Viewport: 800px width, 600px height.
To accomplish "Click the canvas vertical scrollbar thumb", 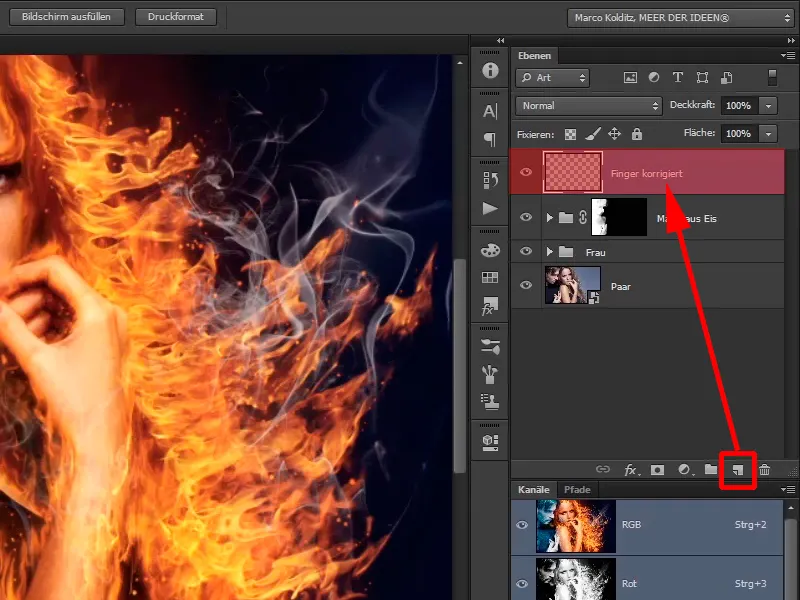I will pyautogui.click(x=460, y=366).
